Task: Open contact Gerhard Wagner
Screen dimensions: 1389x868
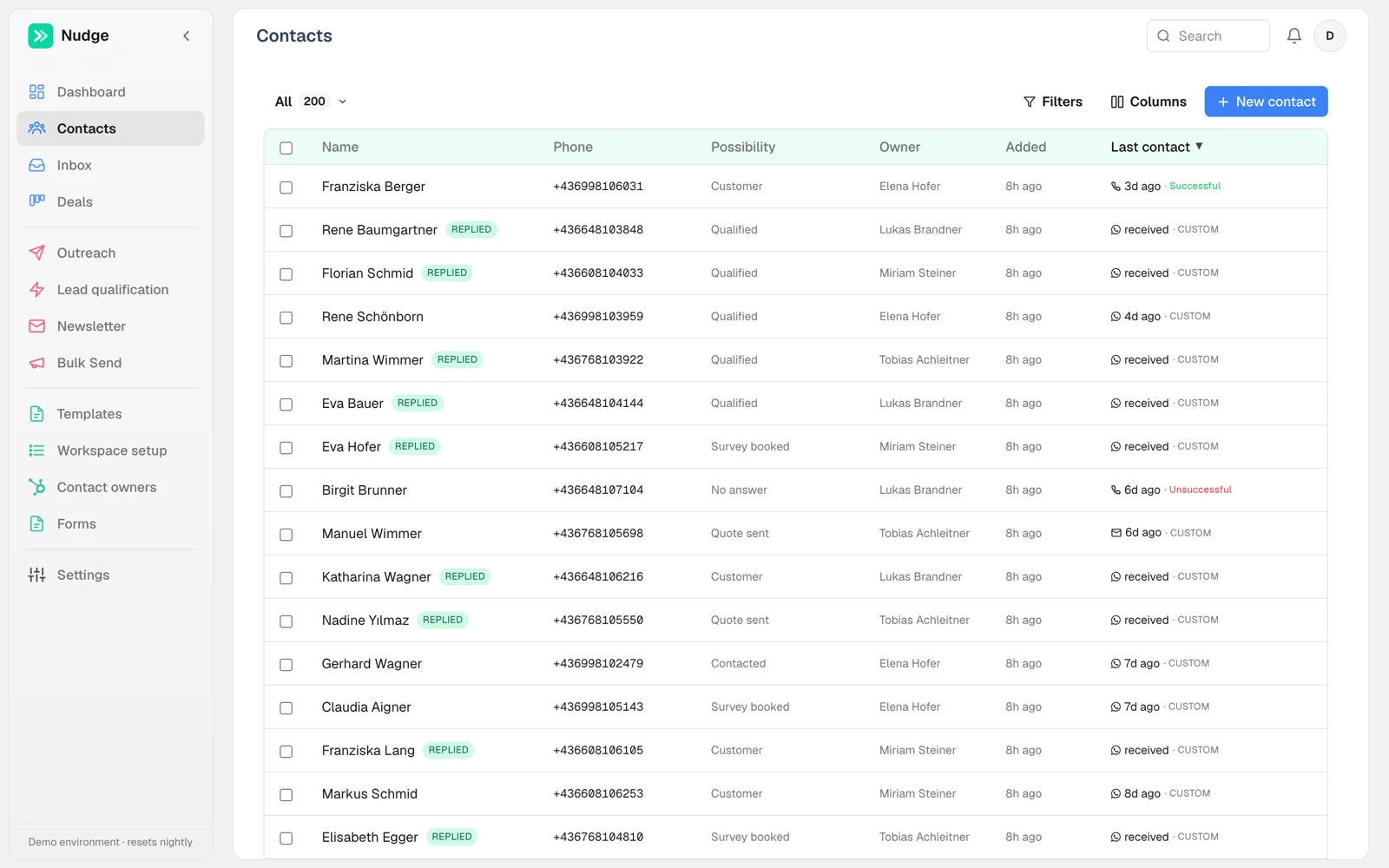Action: (x=372, y=663)
